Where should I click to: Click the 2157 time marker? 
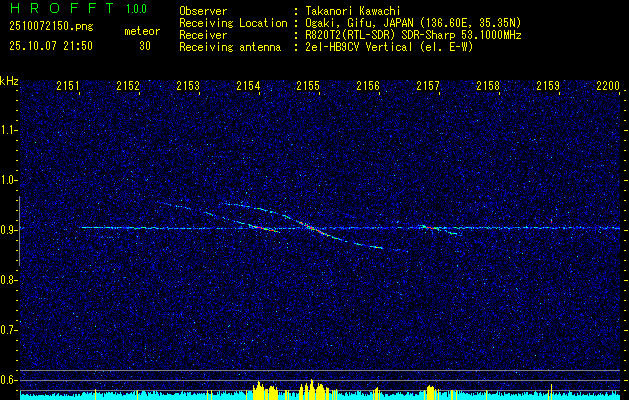[x=428, y=86]
